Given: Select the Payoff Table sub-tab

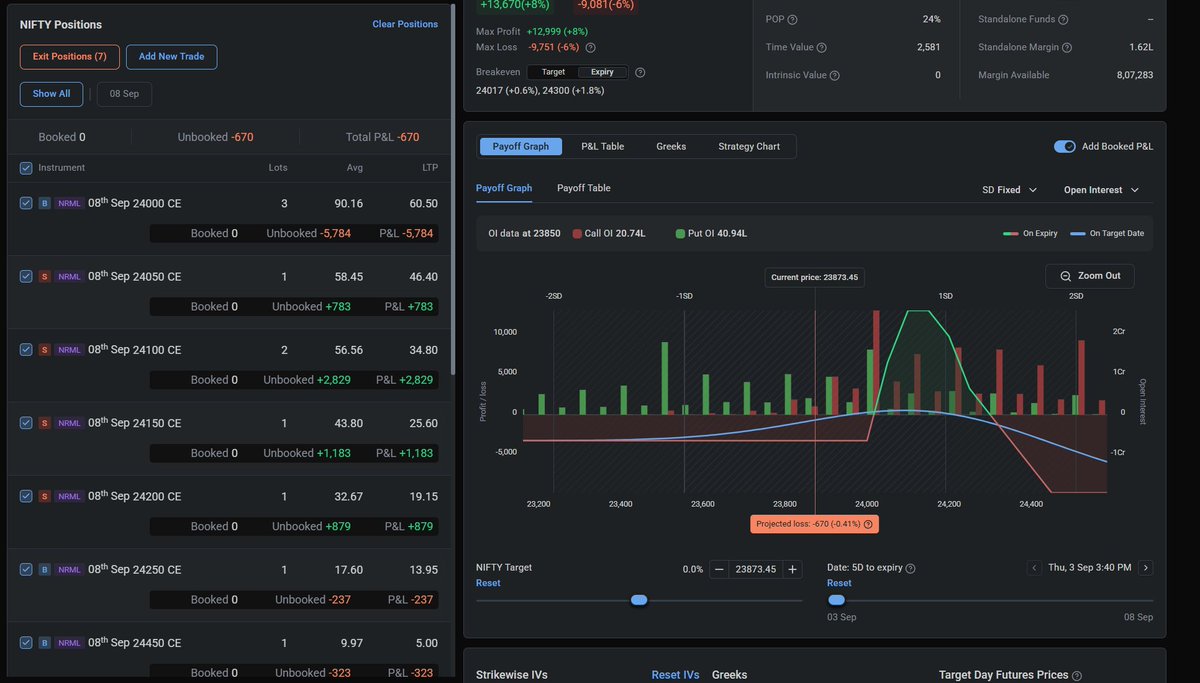Looking at the screenshot, I should point(584,188).
